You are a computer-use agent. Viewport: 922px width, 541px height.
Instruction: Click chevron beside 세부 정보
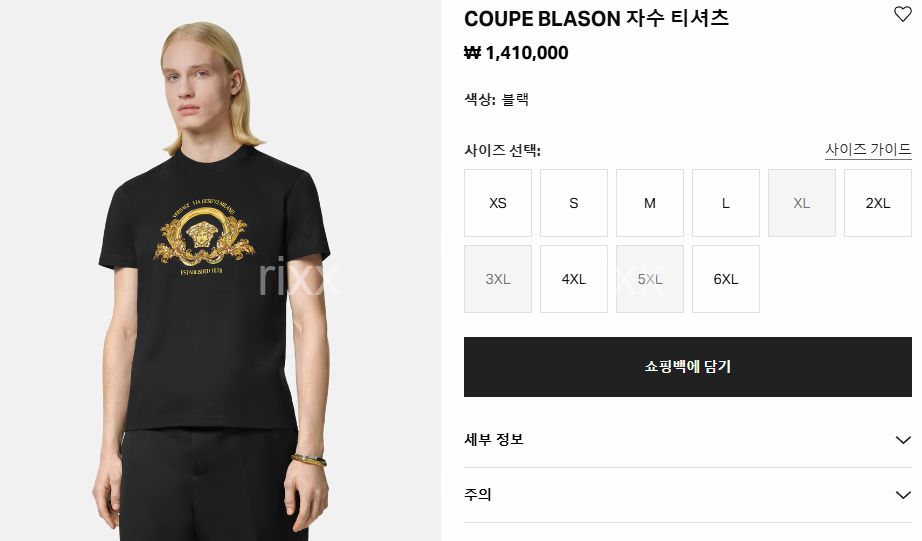pos(903,440)
